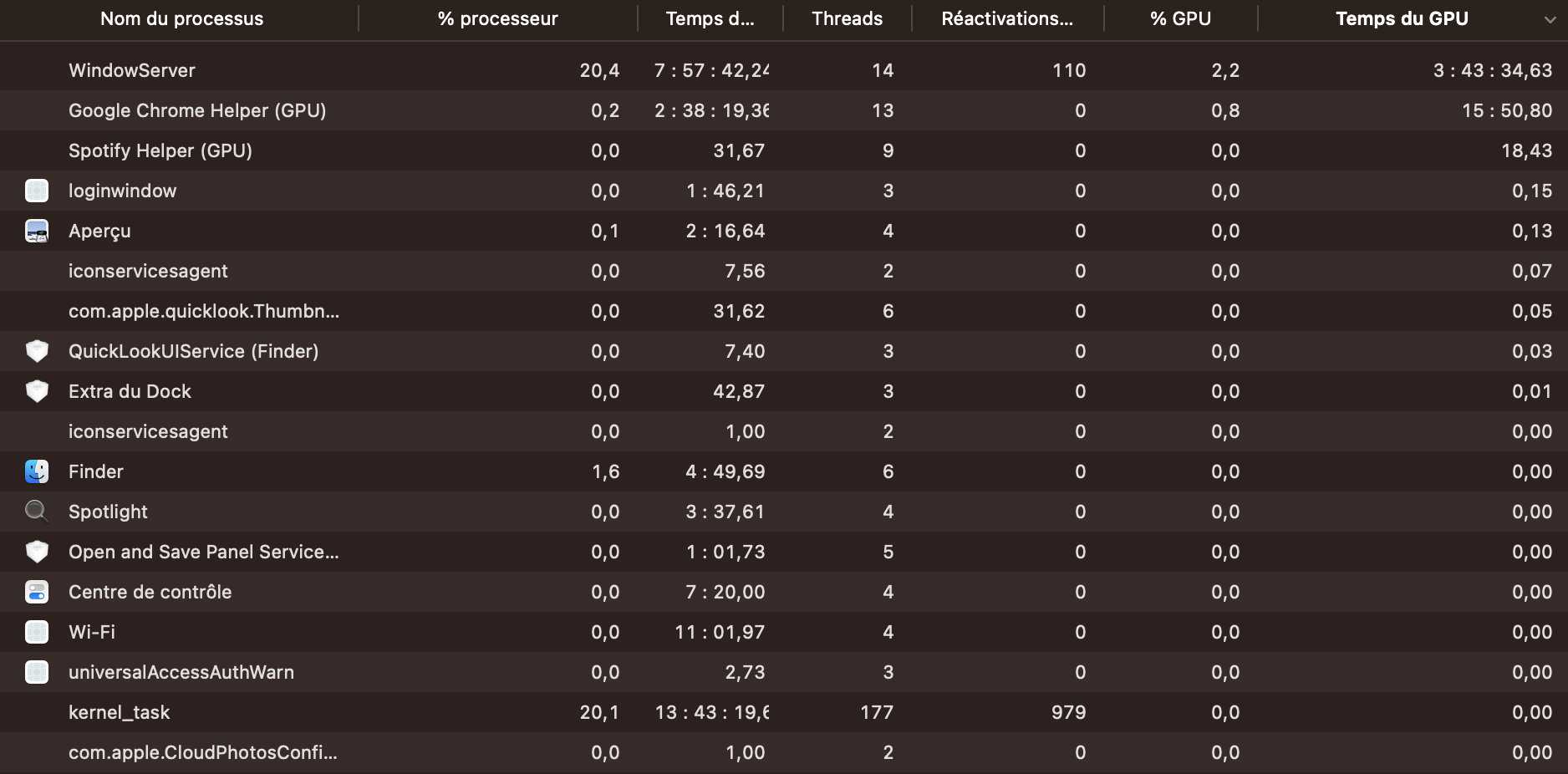Click the Wi-Fi process icon

tap(37, 632)
